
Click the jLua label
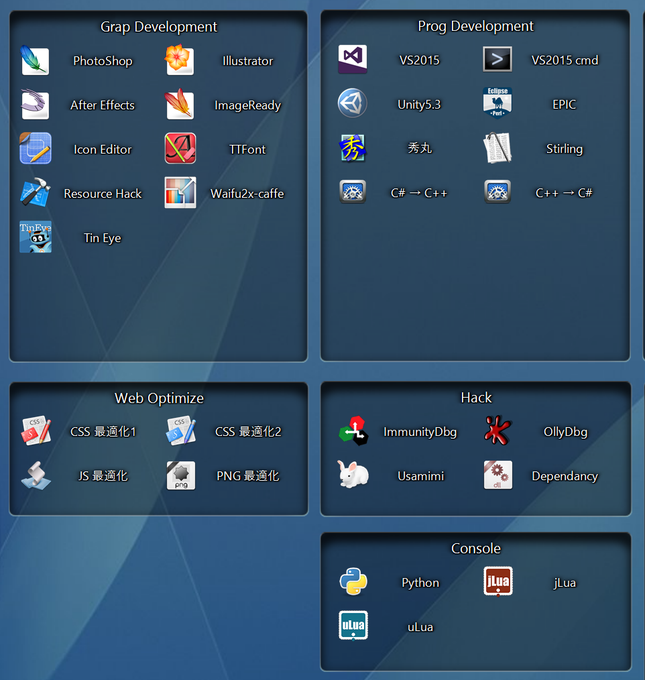[565, 583]
